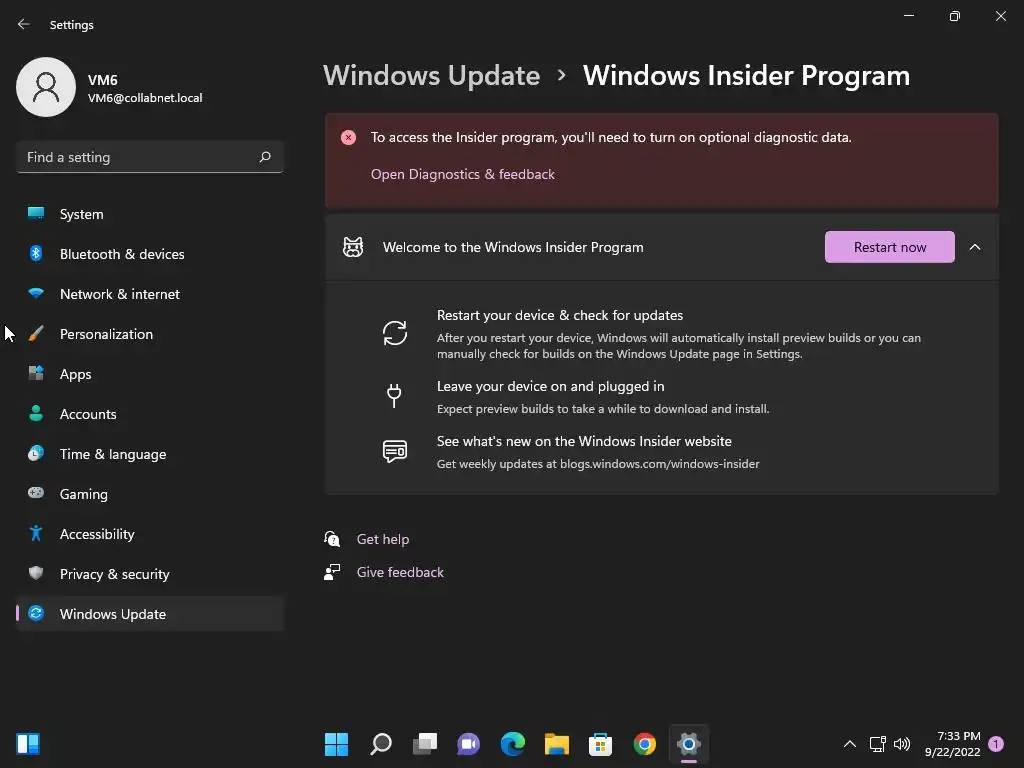Click the VM6@collabnet.local account text

pyautogui.click(x=145, y=98)
